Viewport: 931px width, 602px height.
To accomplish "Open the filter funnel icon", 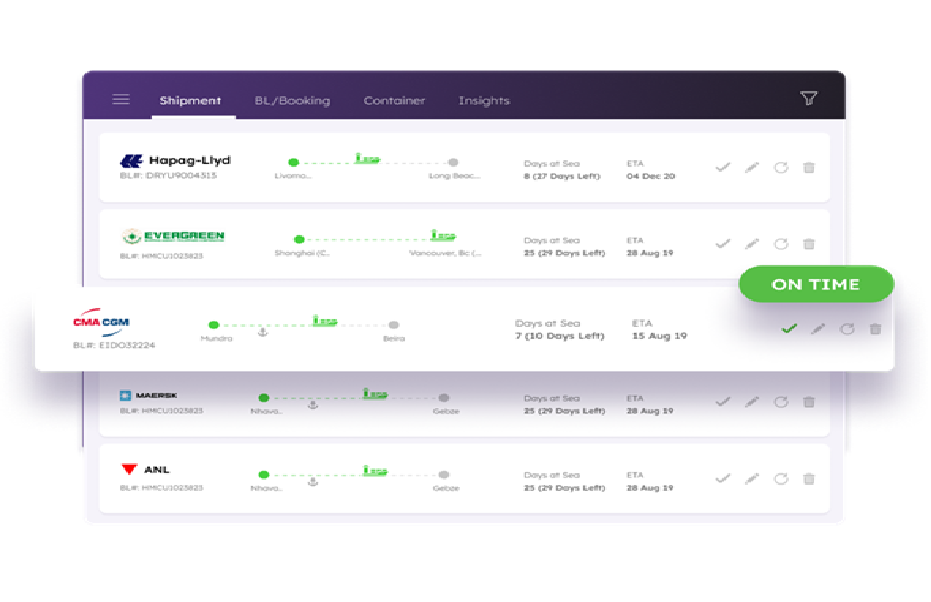I will coord(809,98).
